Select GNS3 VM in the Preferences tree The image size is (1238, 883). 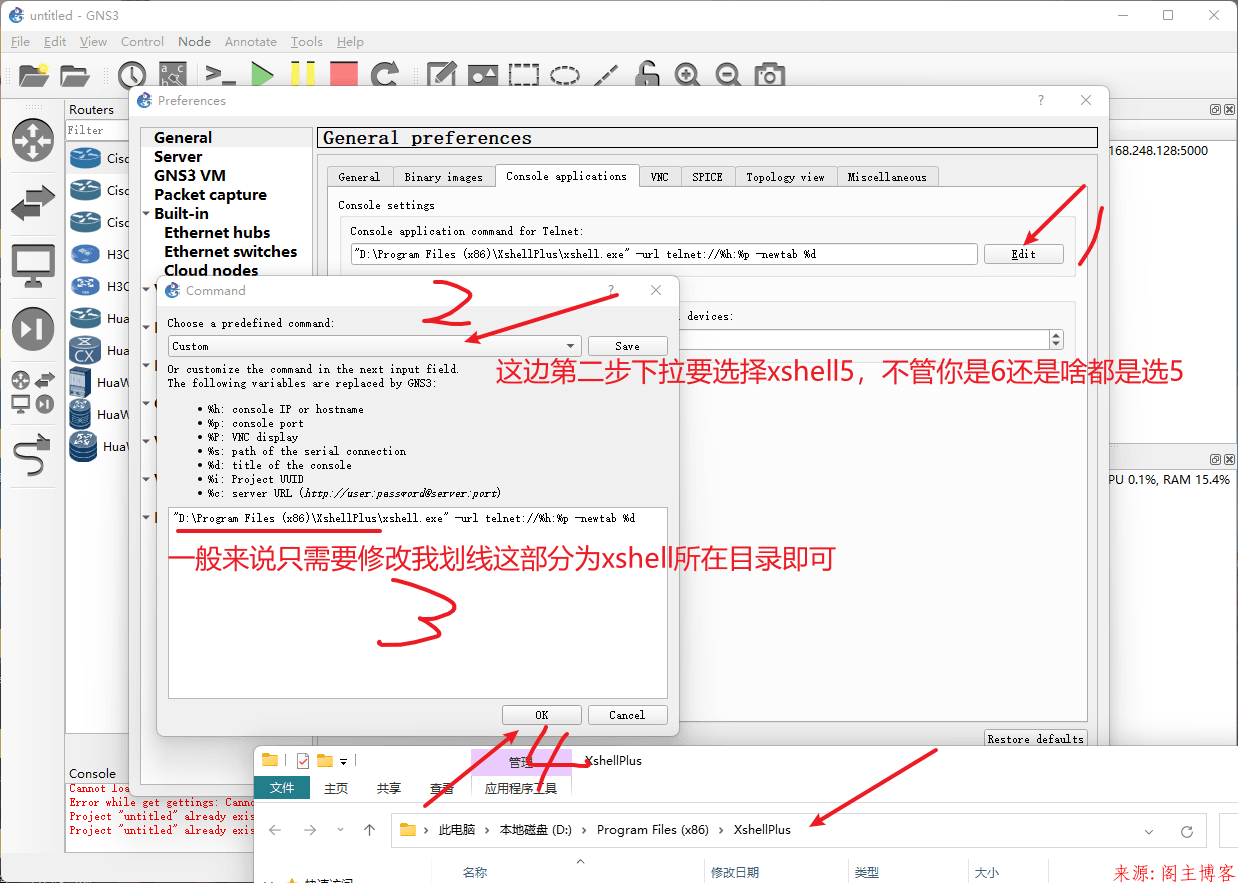pos(190,176)
